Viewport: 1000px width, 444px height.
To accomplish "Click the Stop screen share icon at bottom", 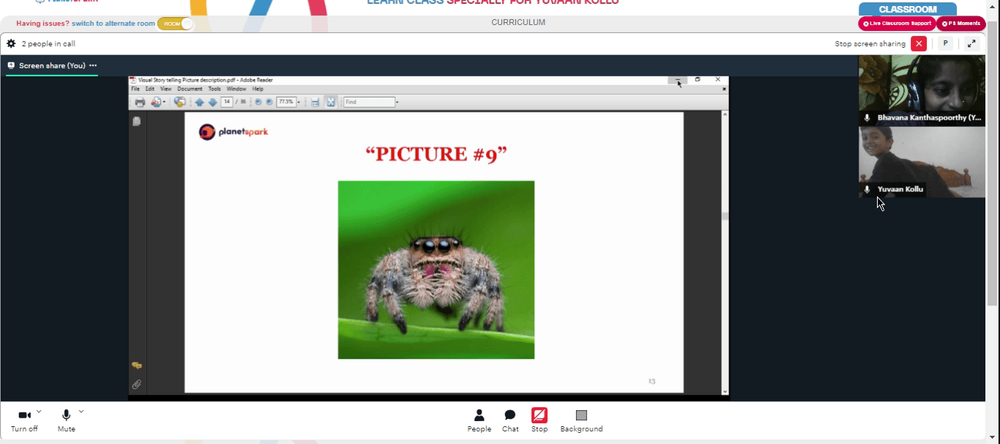I will 540,415.
